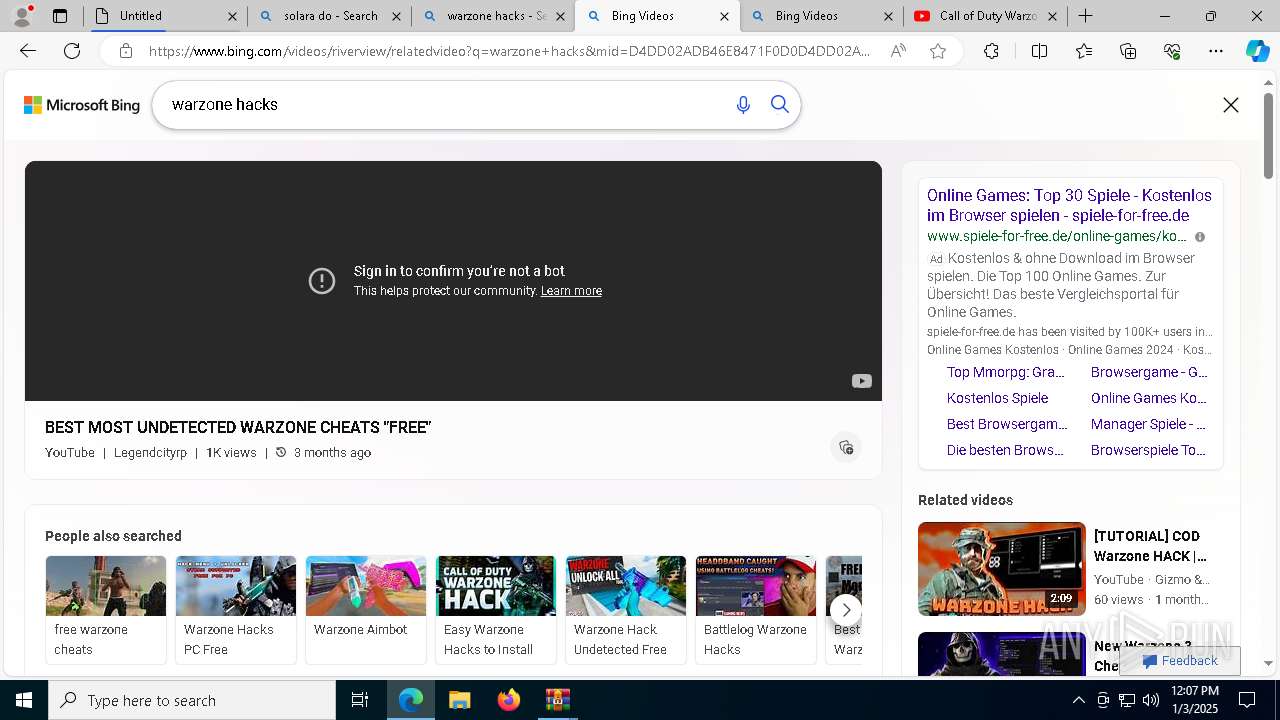Image resolution: width=1280 pixels, height=720 pixels.
Task: Open File Explorer from taskbar
Action: pyautogui.click(x=459, y=700)
